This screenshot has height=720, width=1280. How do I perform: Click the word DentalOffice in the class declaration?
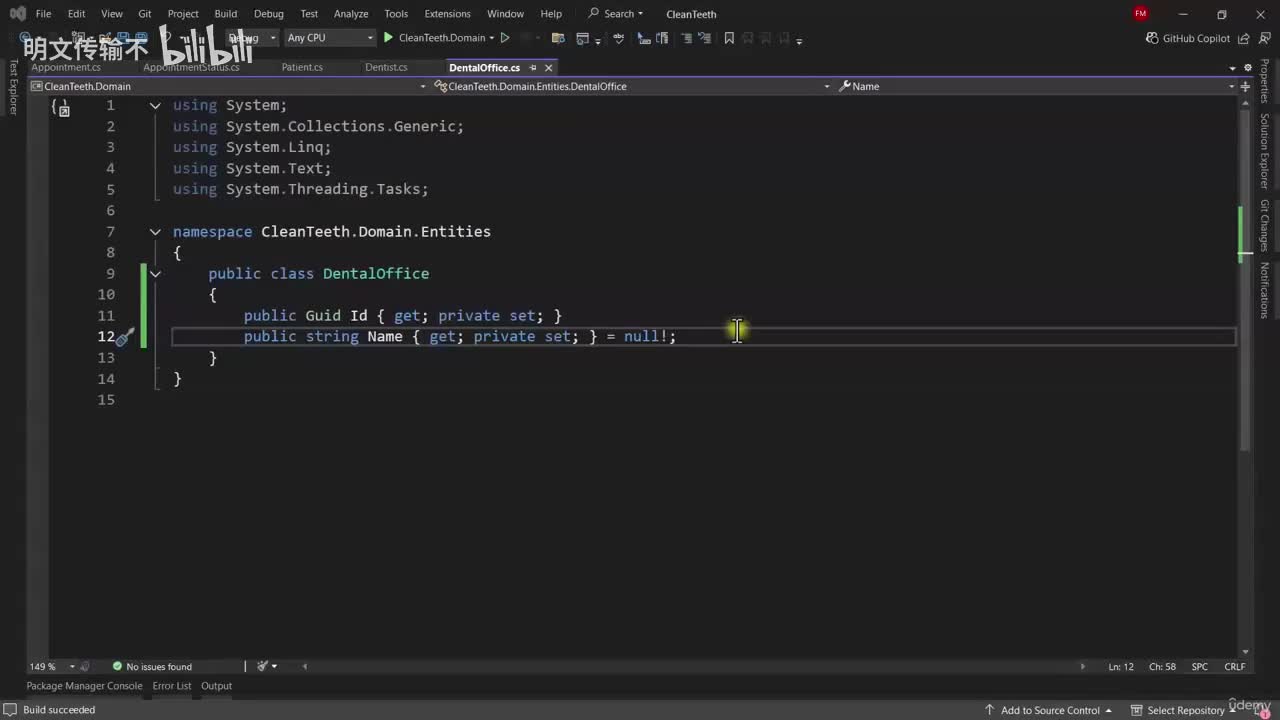pyautogui.click(x=376, y=273)
